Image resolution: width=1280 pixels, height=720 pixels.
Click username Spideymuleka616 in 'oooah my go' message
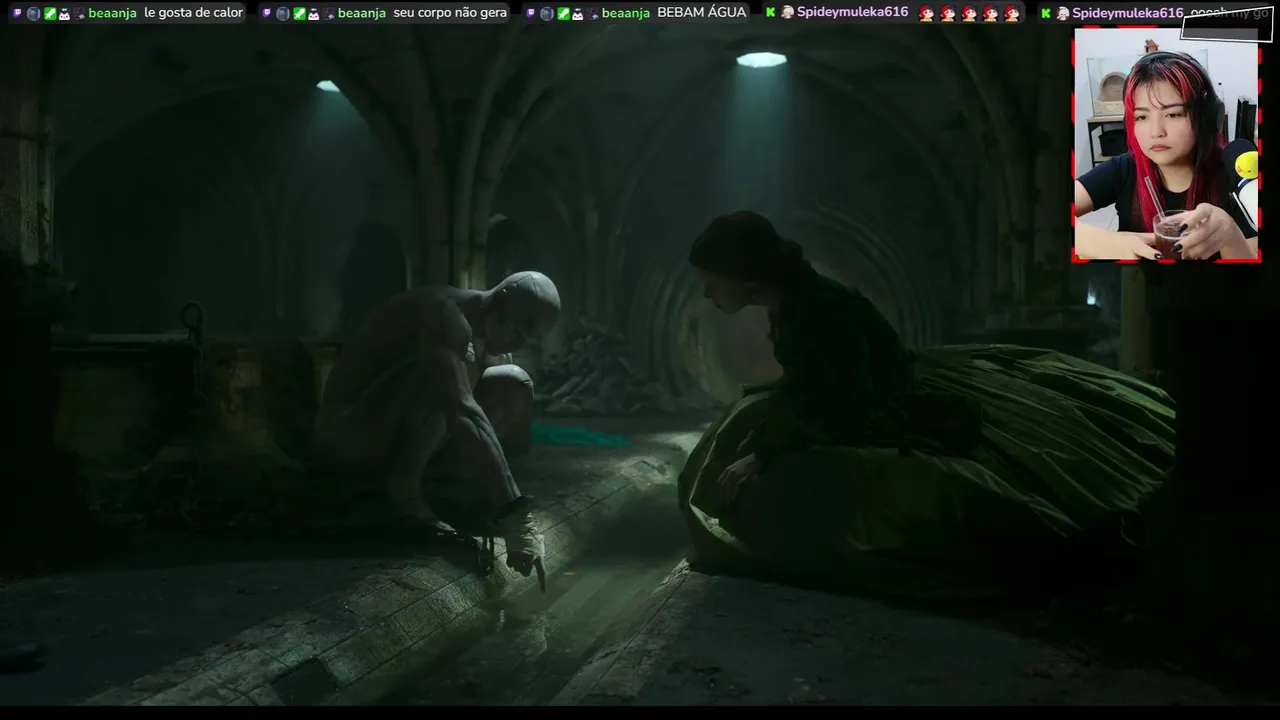pos(1128,13)
